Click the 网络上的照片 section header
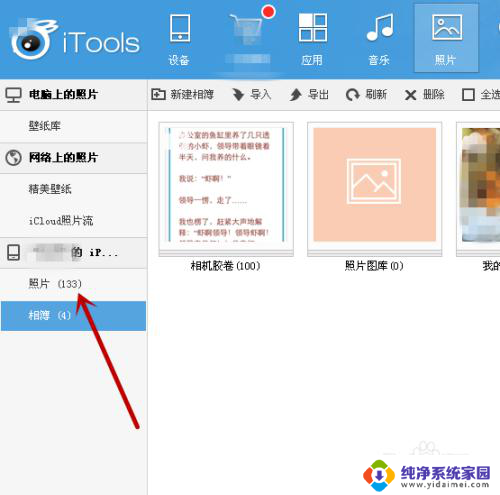Screen dimensions: 500x495 tap(73, 158)
